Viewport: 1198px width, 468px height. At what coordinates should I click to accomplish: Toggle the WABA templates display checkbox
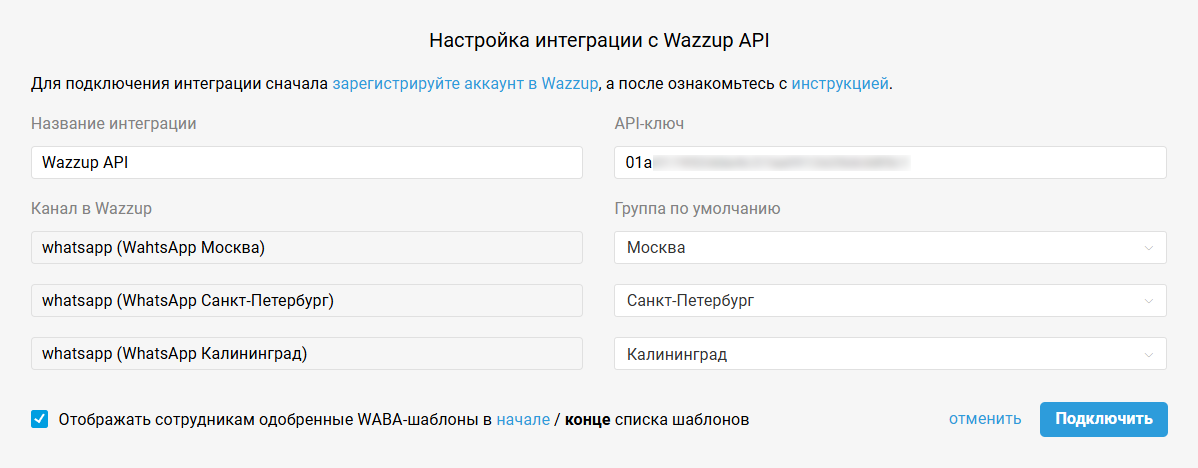point(40,420)
